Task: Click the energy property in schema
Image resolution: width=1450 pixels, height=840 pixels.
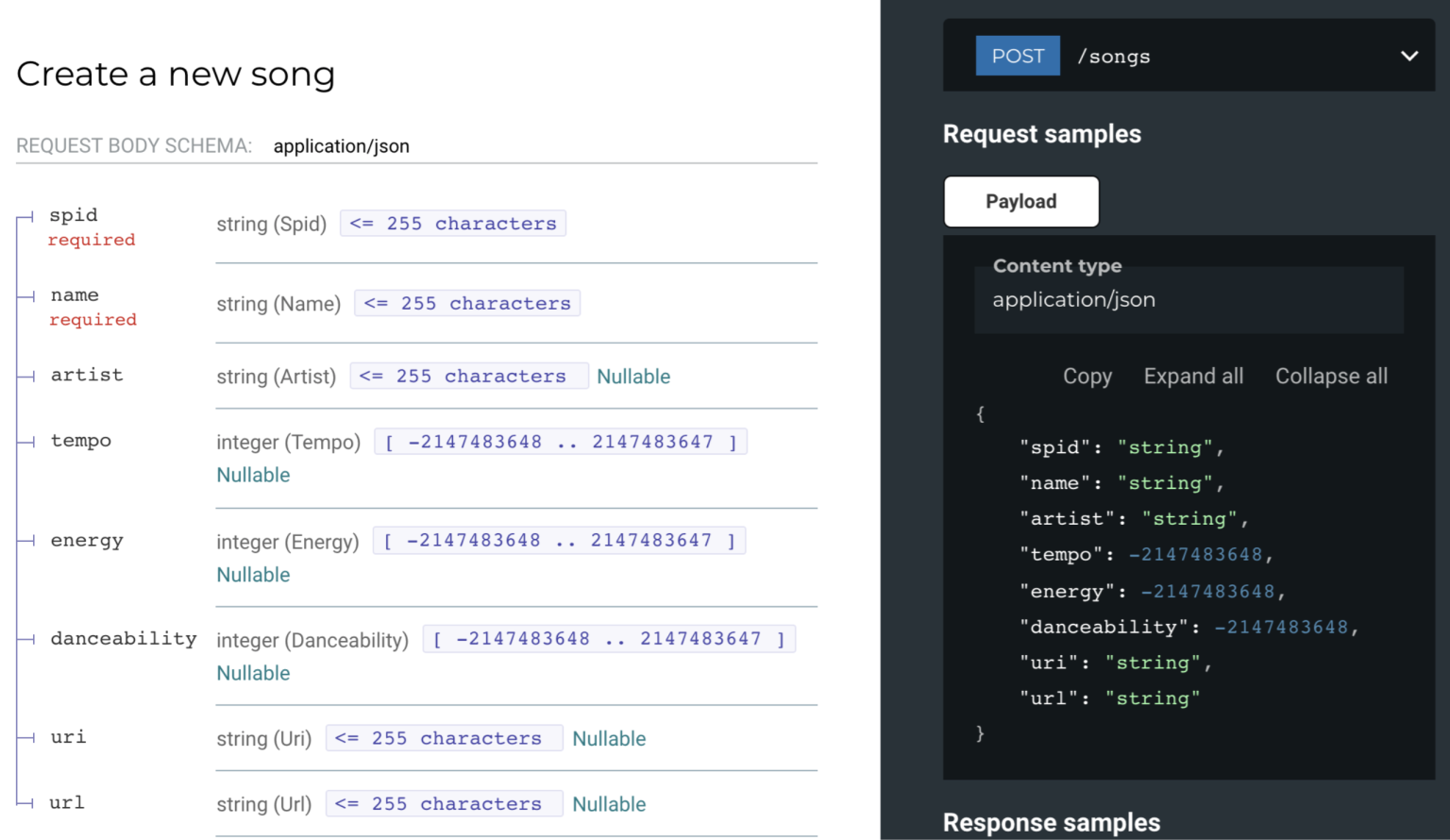Action: coord(87,541)
